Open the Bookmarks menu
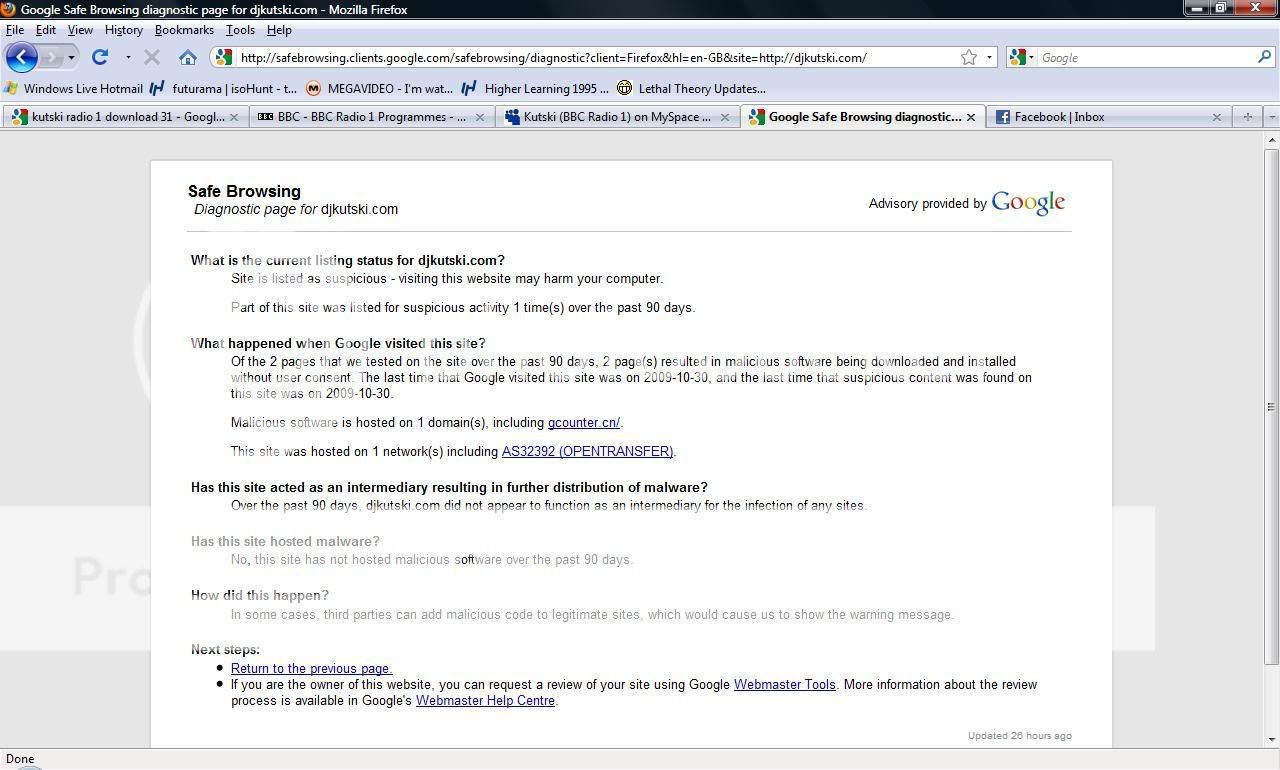Screen dimensions: 1280x770 [x=184, y=30]
